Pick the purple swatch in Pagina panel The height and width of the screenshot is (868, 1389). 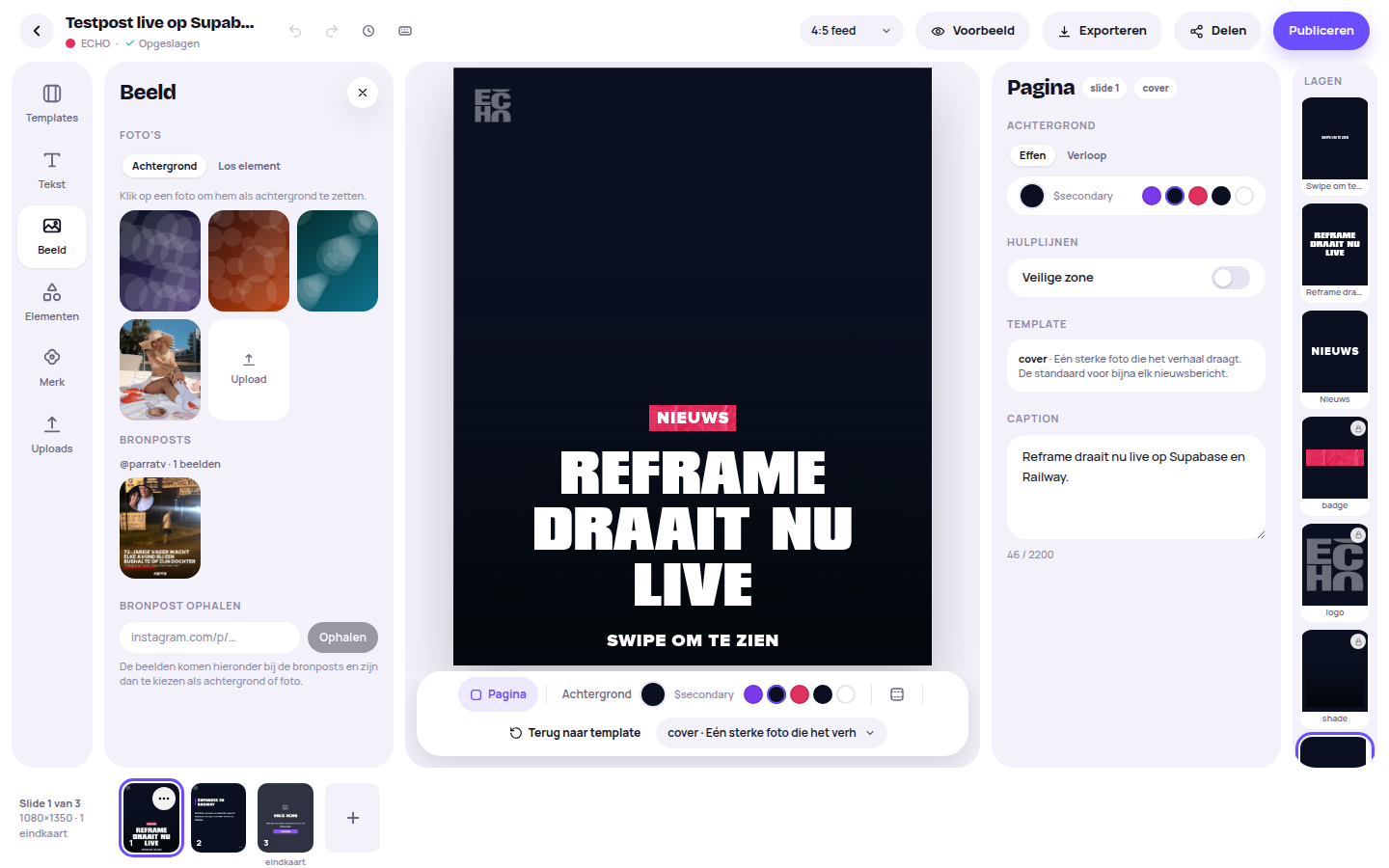tap(1152, 196)
